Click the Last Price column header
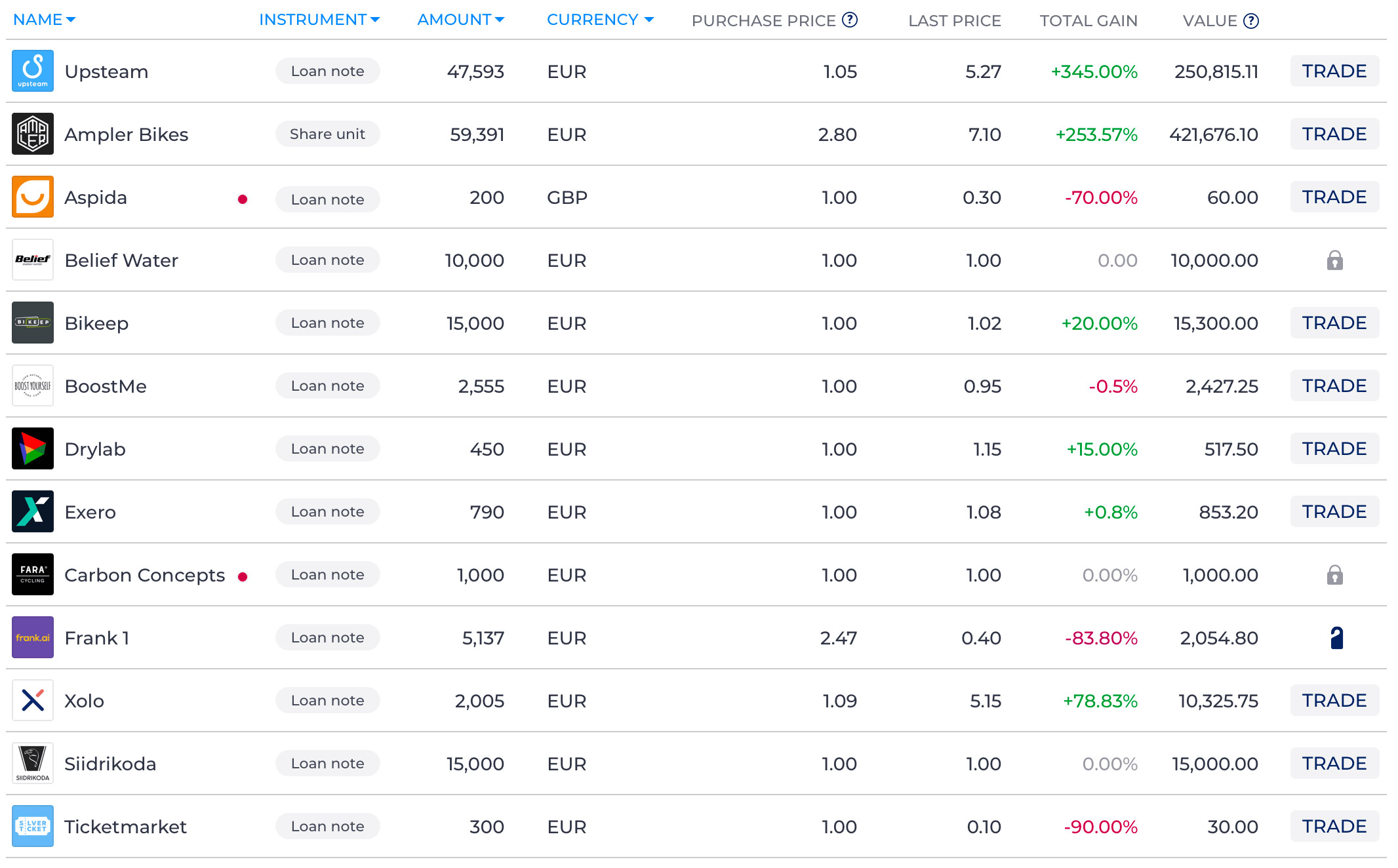 click(x=955, y=21)
